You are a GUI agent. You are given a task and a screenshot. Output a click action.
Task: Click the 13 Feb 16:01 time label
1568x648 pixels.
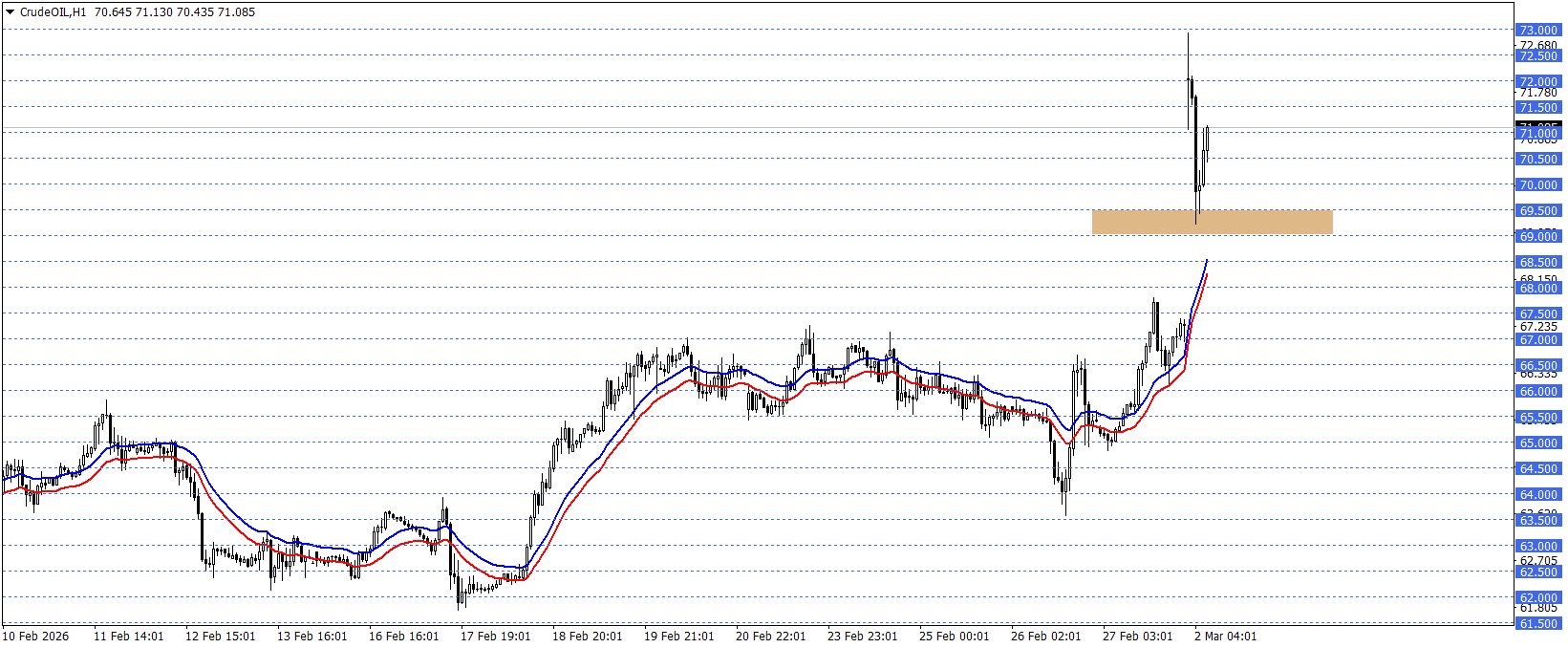[x=311, y=637]
